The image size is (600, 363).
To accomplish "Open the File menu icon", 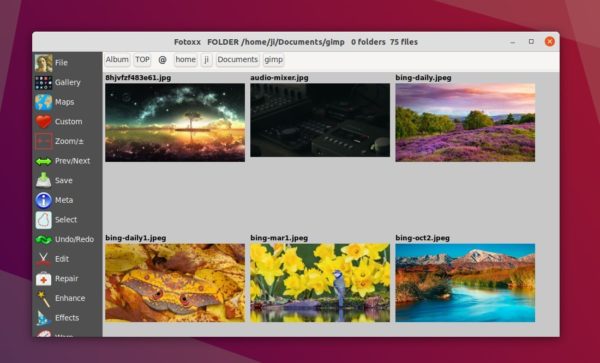I will (x=43, y=63).
